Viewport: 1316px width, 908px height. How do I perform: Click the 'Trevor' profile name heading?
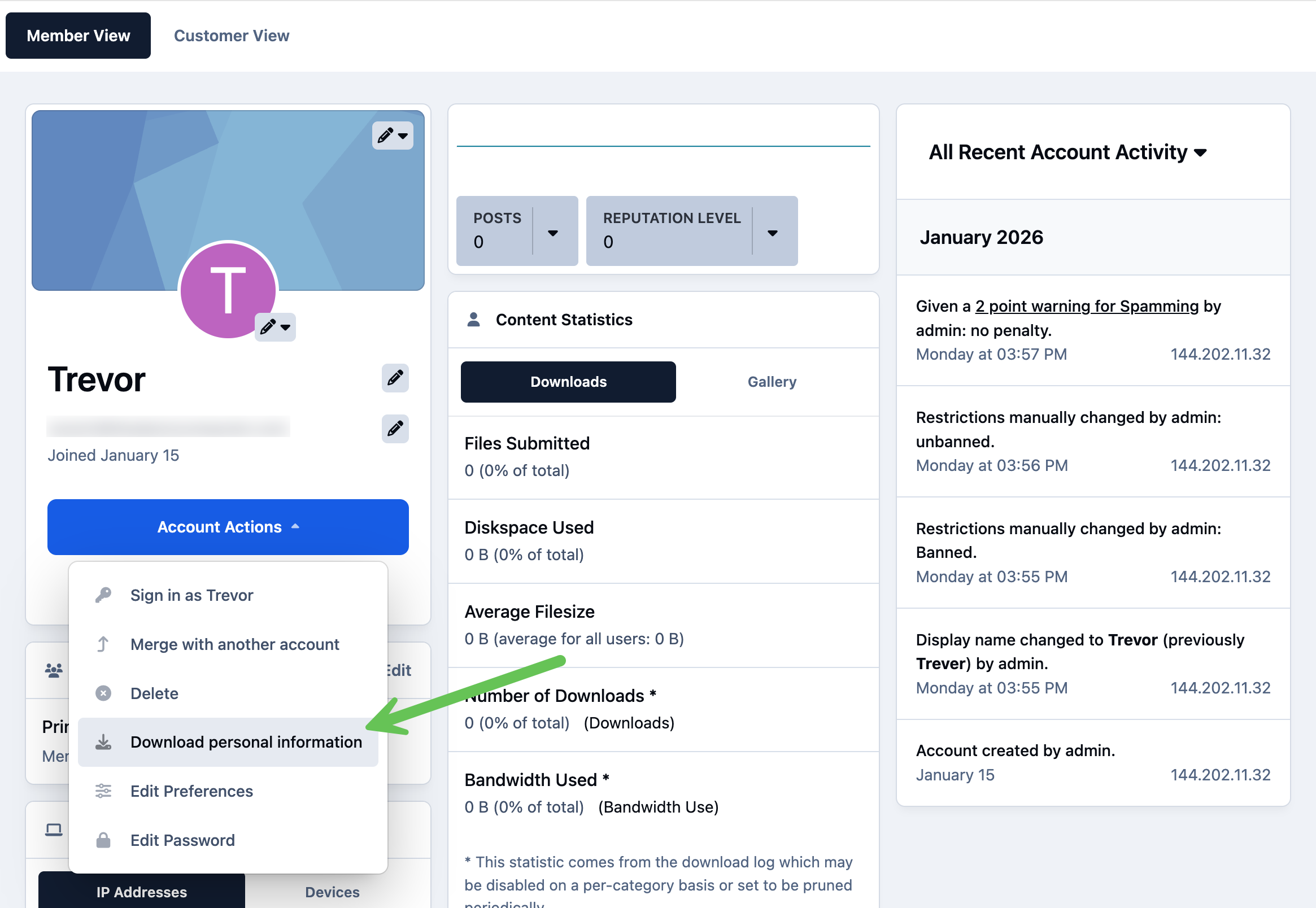(x=96, y=379)
